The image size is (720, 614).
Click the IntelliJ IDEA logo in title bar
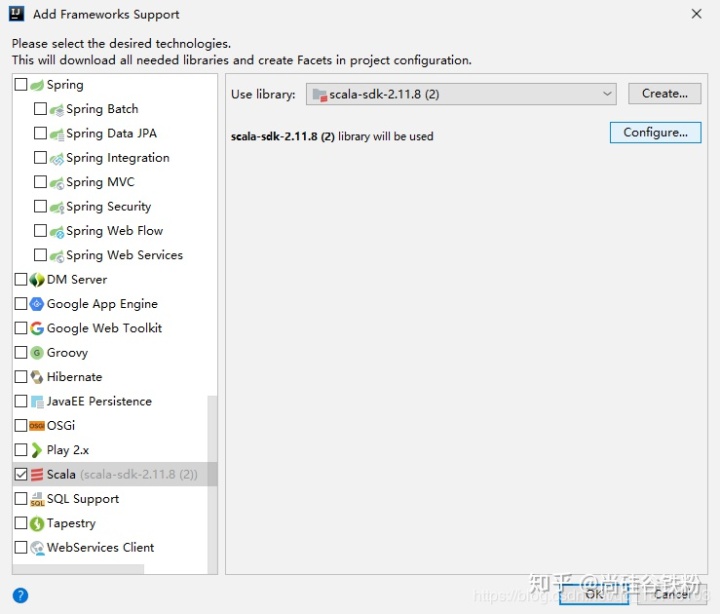pyautogui.click(x=17, y=13)
